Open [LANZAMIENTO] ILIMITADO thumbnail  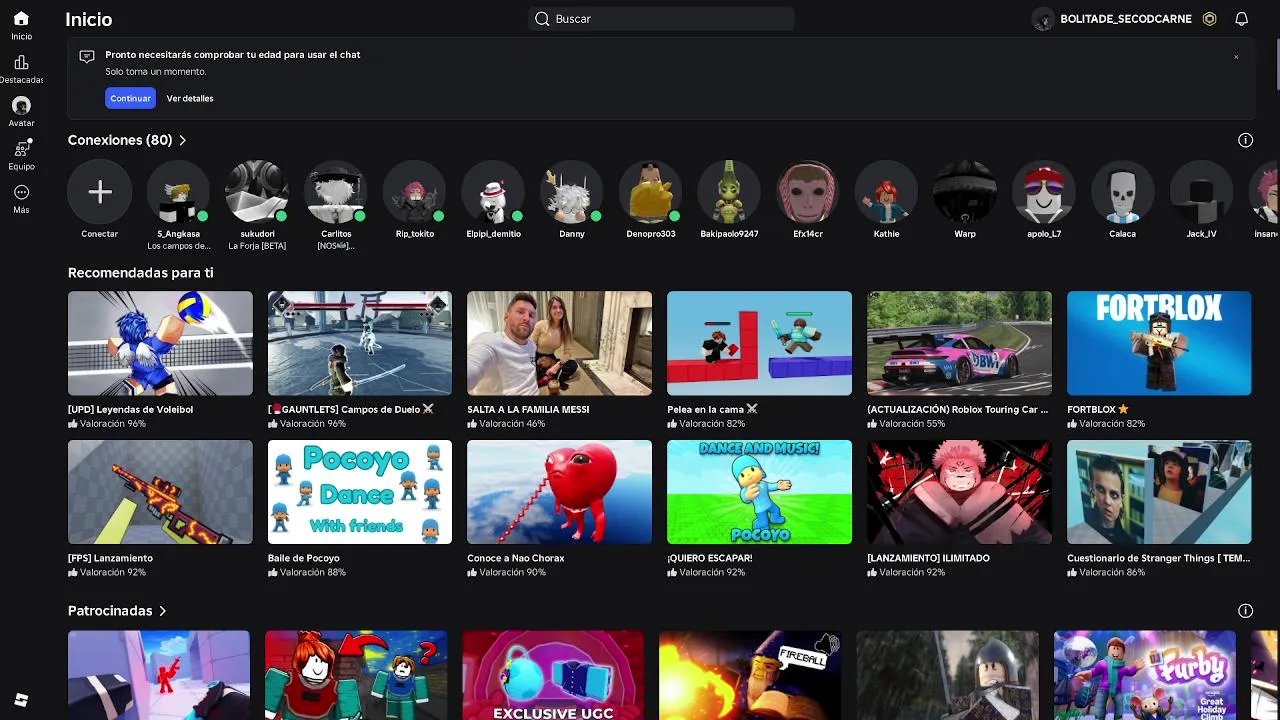[x=959, y=492]
